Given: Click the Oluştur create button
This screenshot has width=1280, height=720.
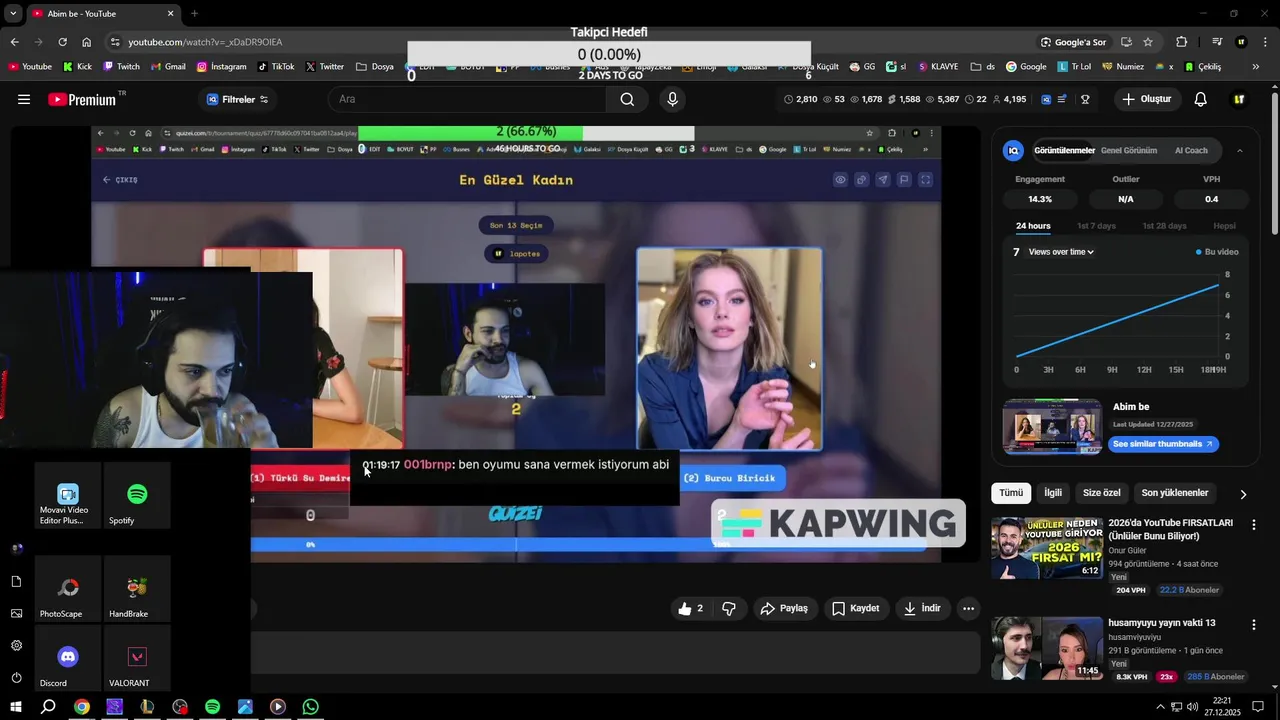Looking at the screenshot, I should click(x=1146, y=99).
